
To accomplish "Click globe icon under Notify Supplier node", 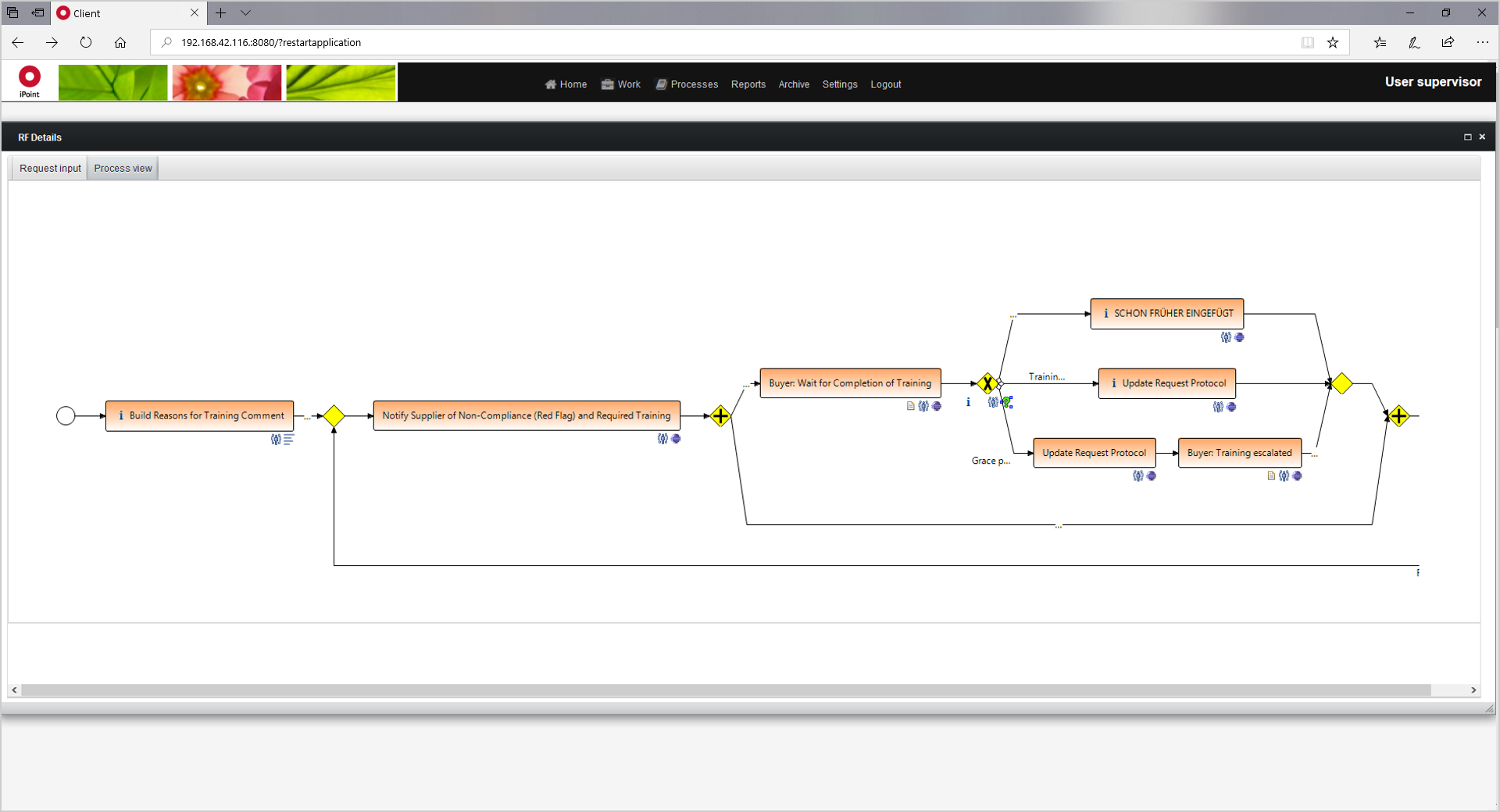I will coord(676,439).
